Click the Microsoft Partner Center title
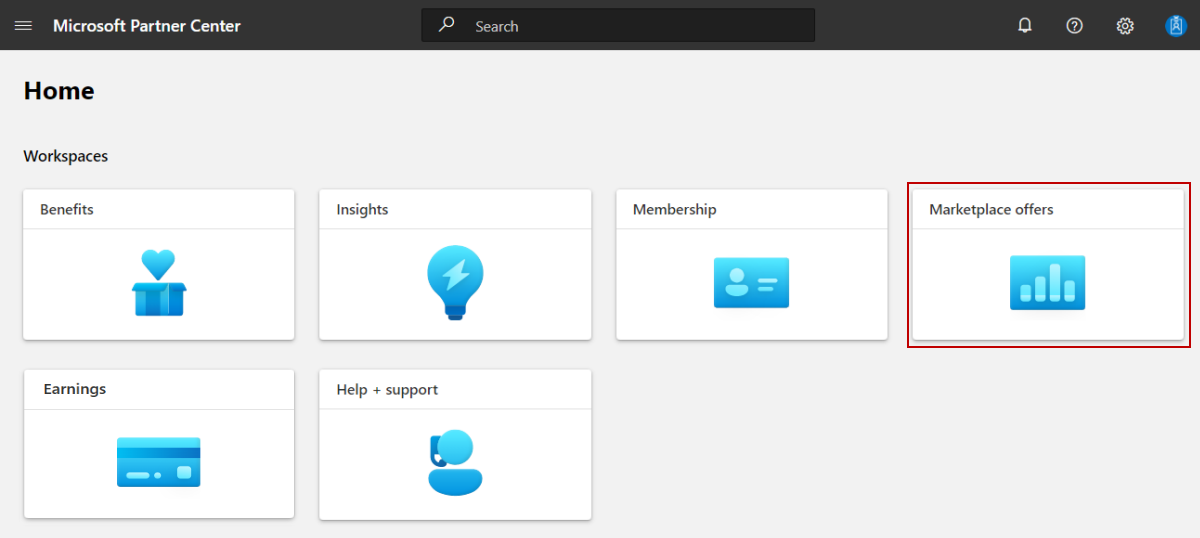 tap(147, 26)
